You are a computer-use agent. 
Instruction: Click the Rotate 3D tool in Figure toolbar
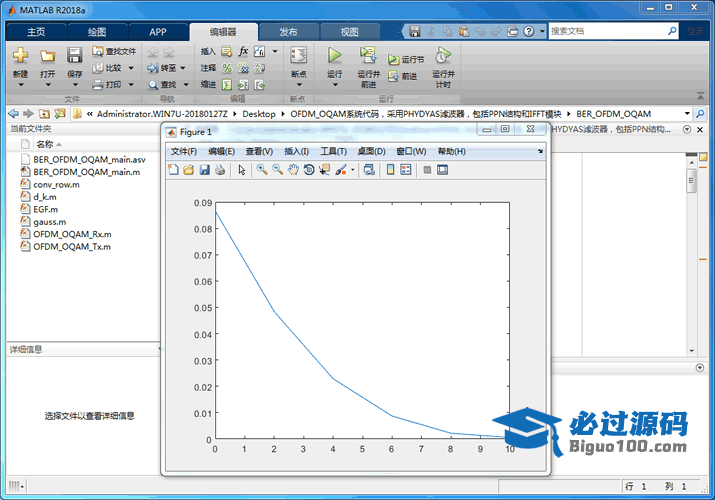tap(309, 170)
